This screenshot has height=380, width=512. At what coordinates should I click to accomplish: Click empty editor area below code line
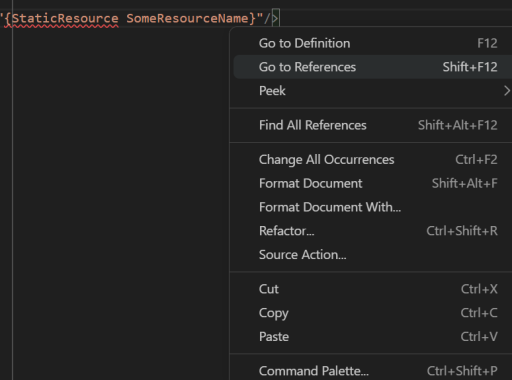tap(120, 200)
